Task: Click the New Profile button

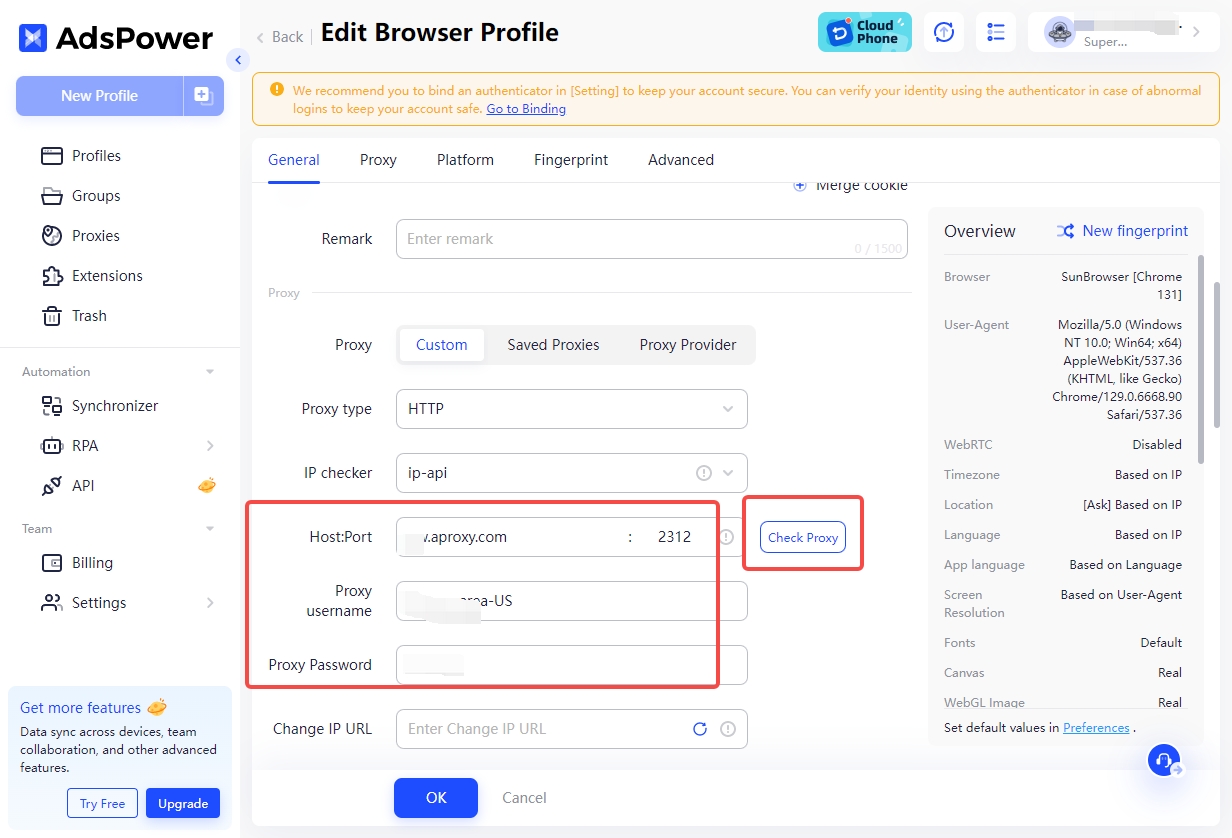Action: coord(99,96)
